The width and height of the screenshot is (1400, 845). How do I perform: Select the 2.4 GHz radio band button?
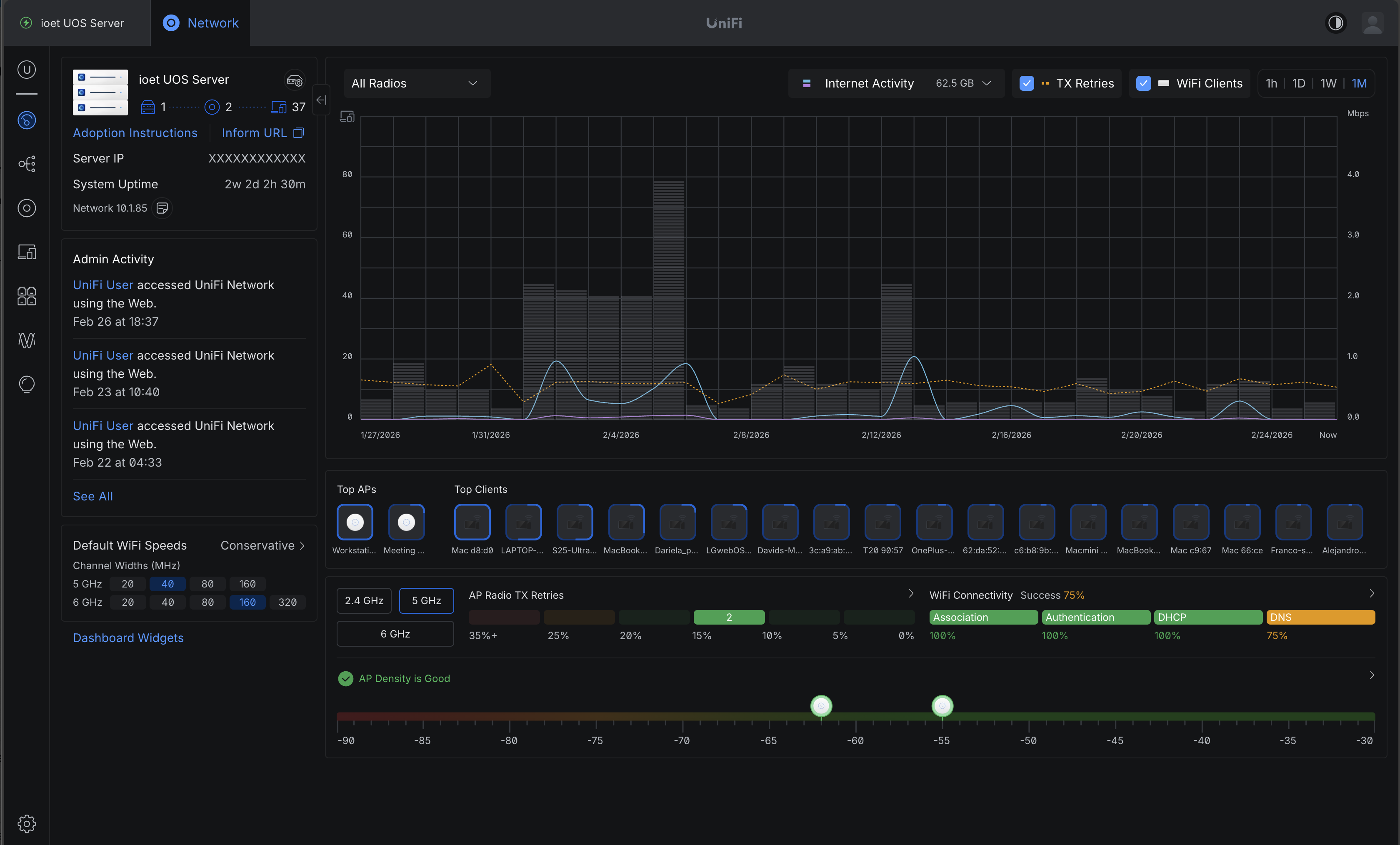(x=364, y=600)
